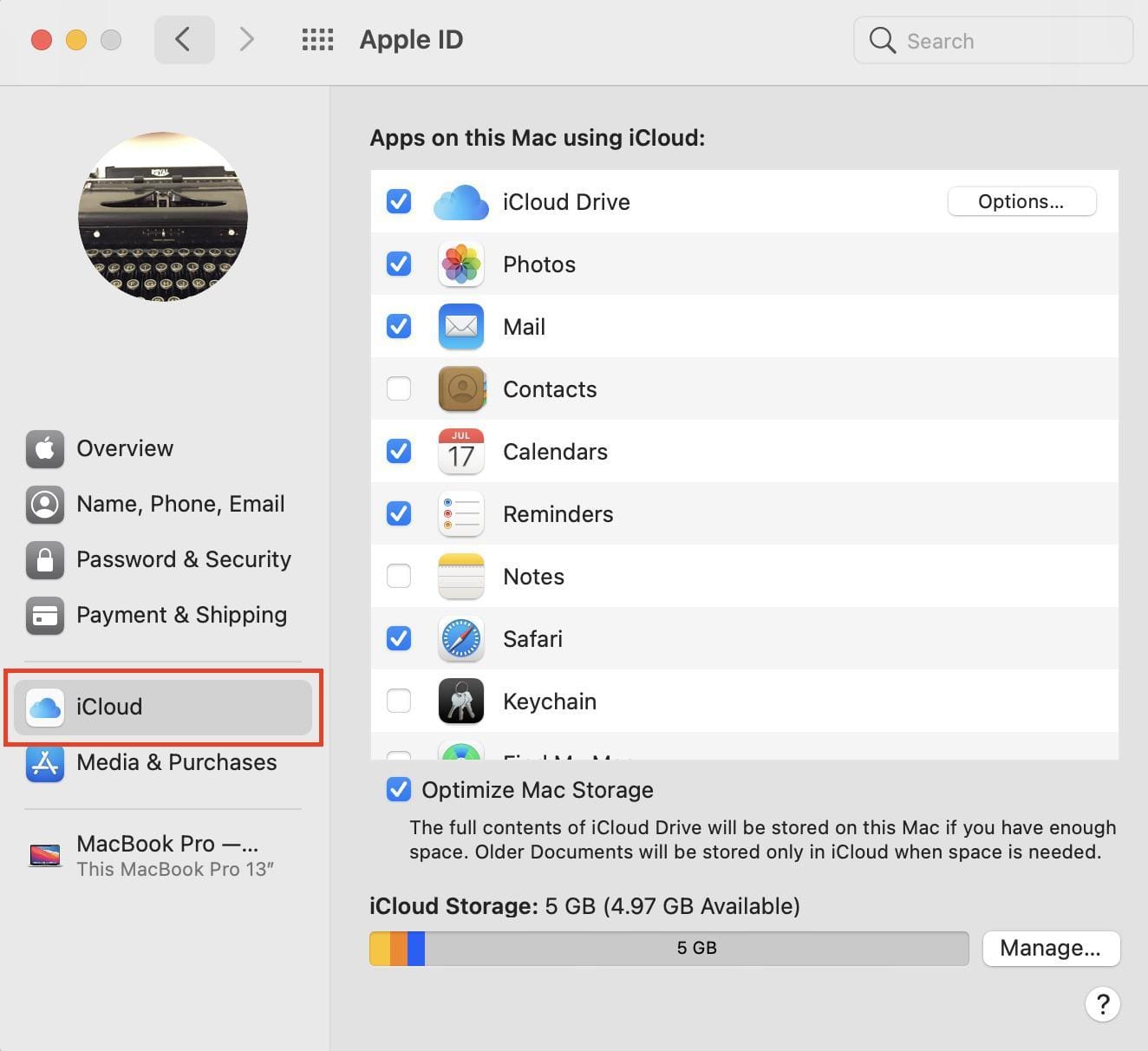
Task: Disable Mail iCloud sync checkbox
Action: point(399,326)
